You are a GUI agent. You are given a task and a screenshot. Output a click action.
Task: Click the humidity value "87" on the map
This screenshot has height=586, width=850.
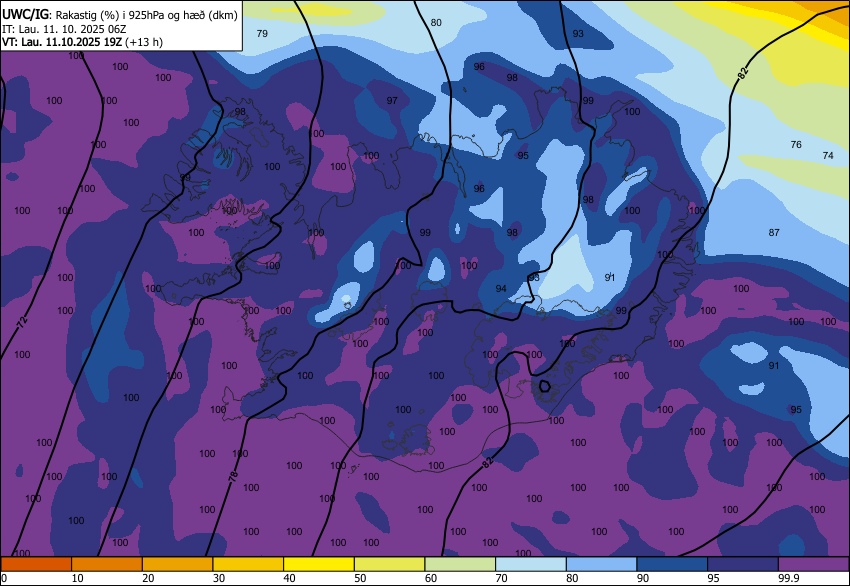tap(774, 233)
